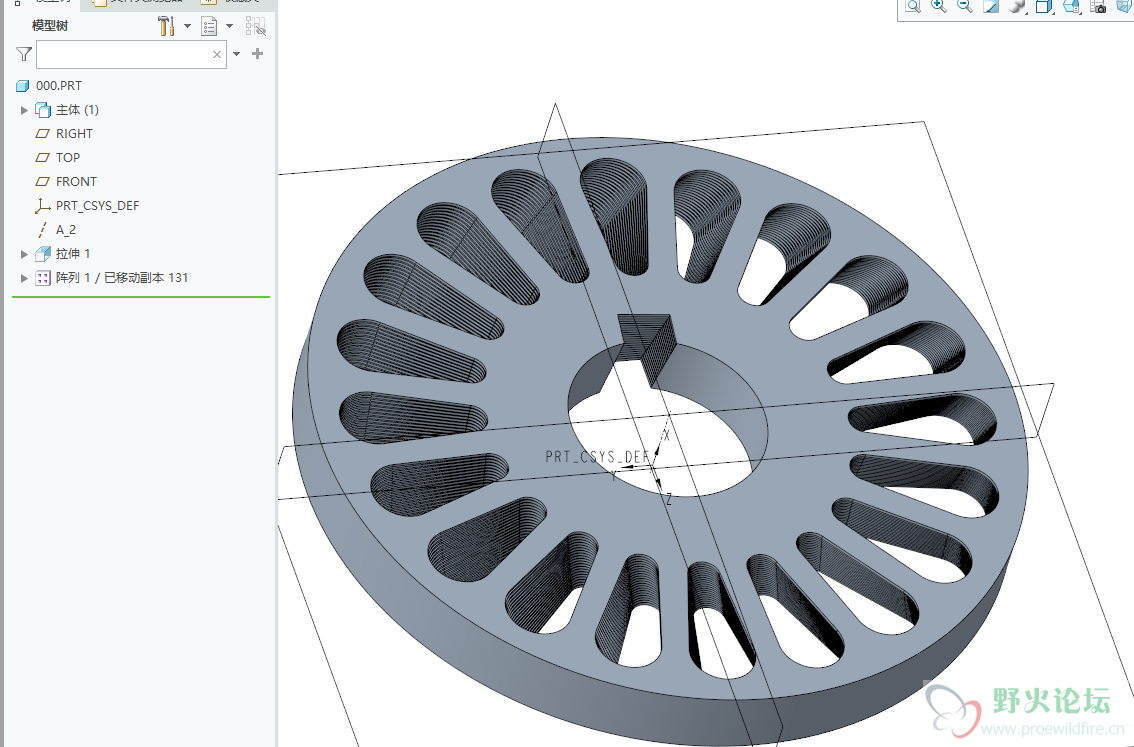Select the RIGHT datum plane
Screen dimensions: 1134x747
pos(74,134)
